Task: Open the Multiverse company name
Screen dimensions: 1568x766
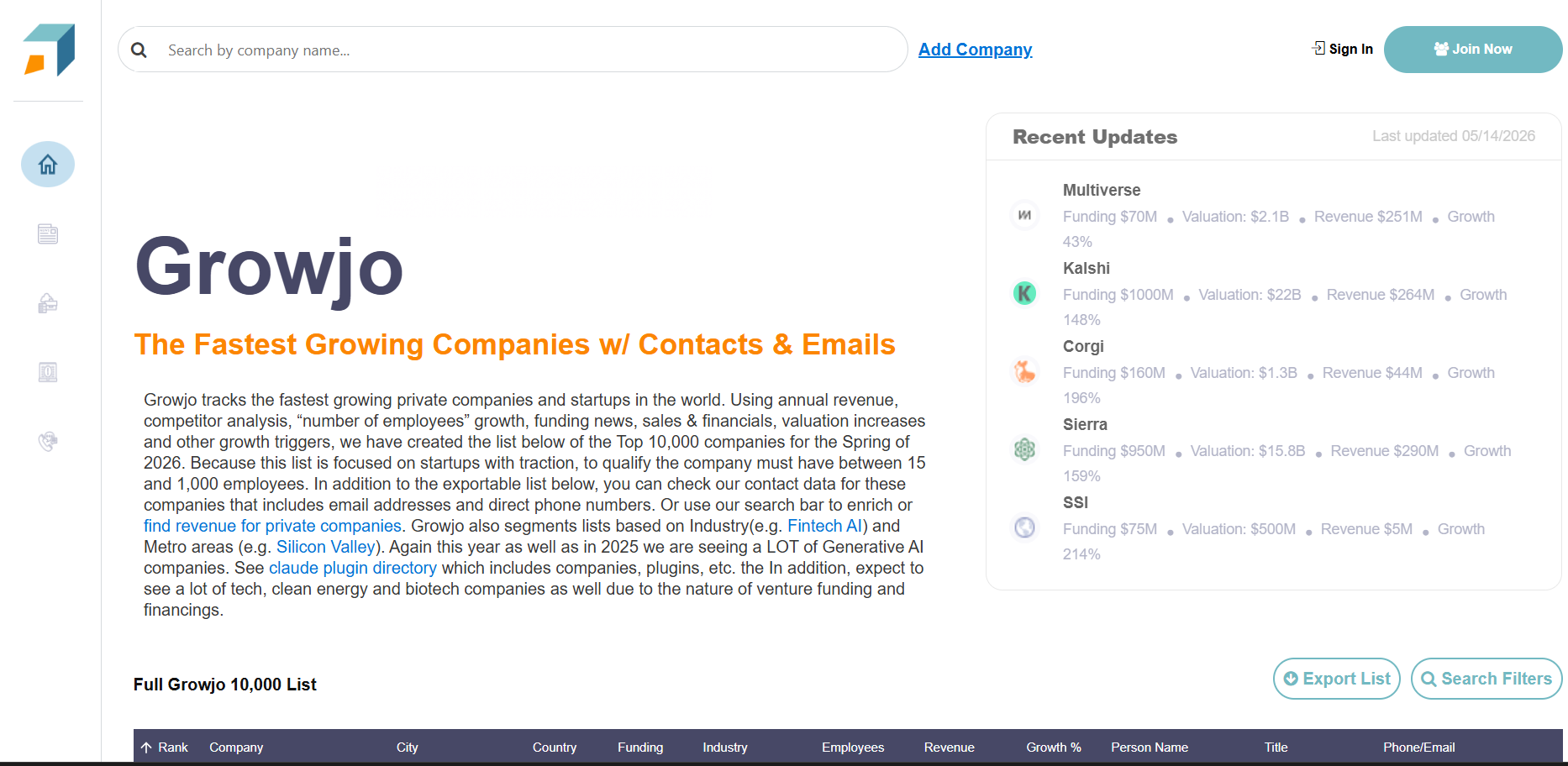Action: tap(1102, 191)
